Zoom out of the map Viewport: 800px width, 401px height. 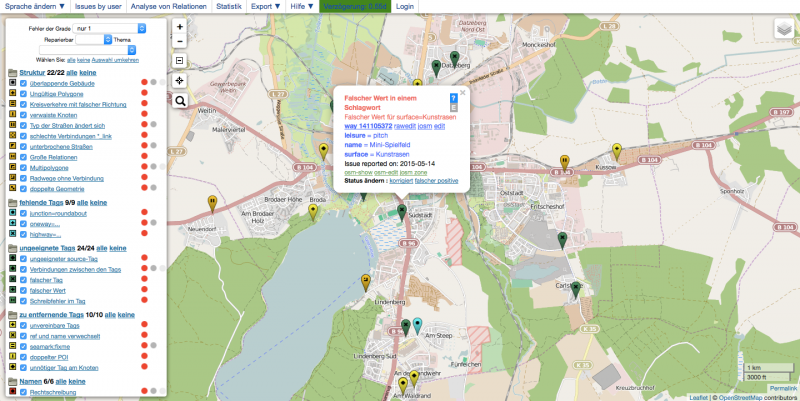180,42
